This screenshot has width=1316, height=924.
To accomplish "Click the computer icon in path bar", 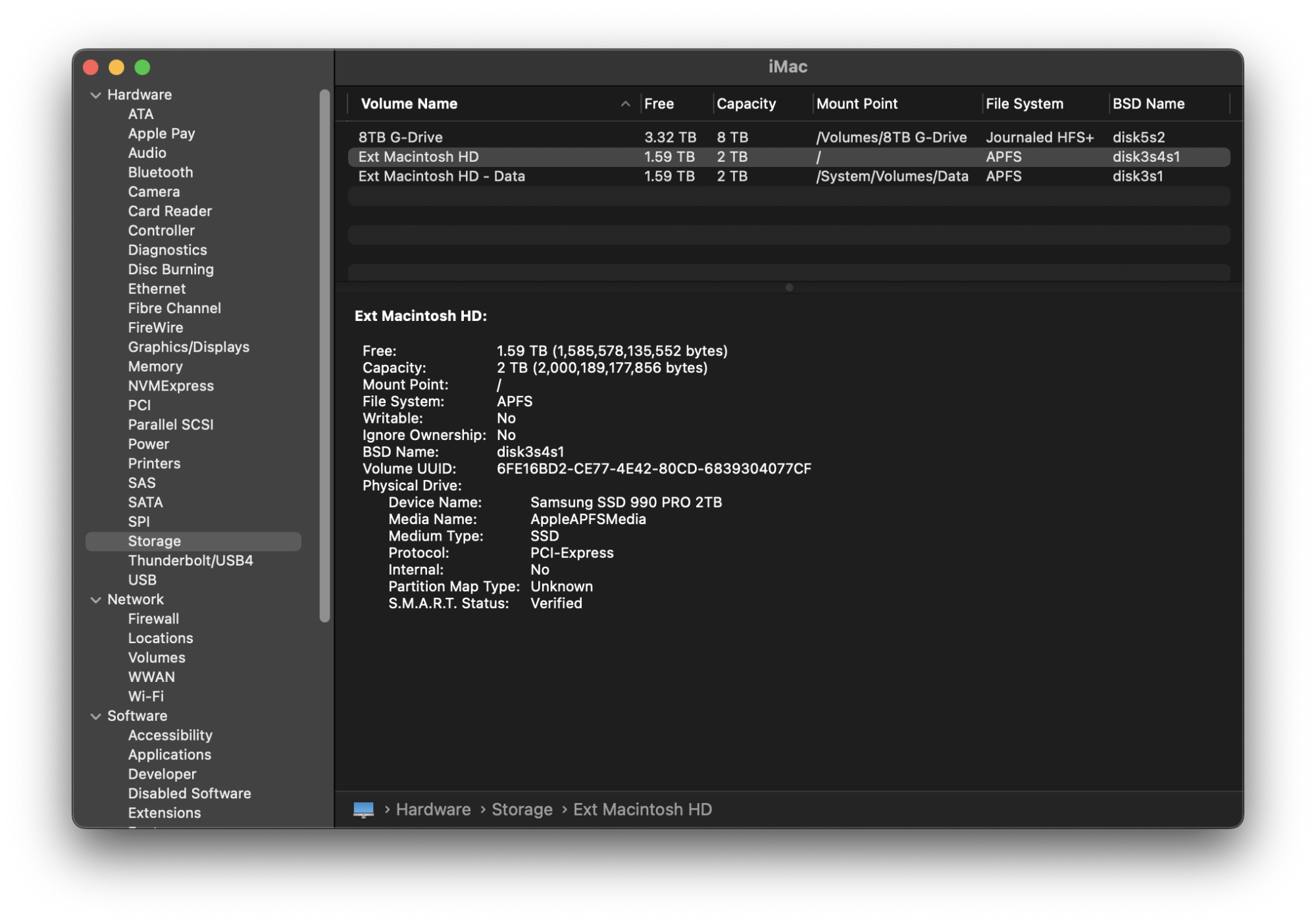I will (x=363, y=810).
